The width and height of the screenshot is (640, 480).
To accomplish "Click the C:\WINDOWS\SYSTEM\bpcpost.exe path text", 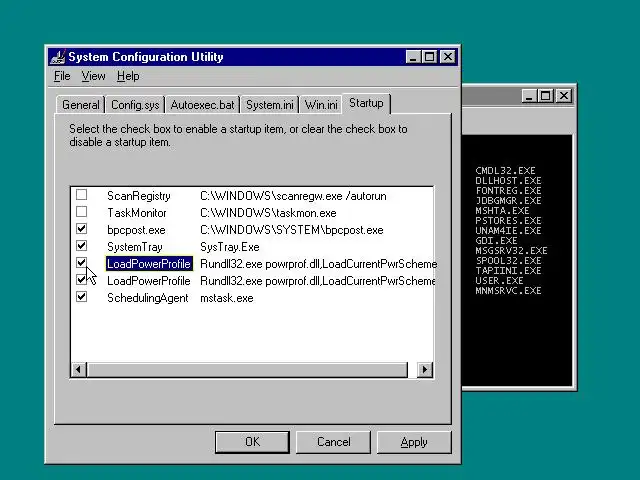I will point(292,230).
